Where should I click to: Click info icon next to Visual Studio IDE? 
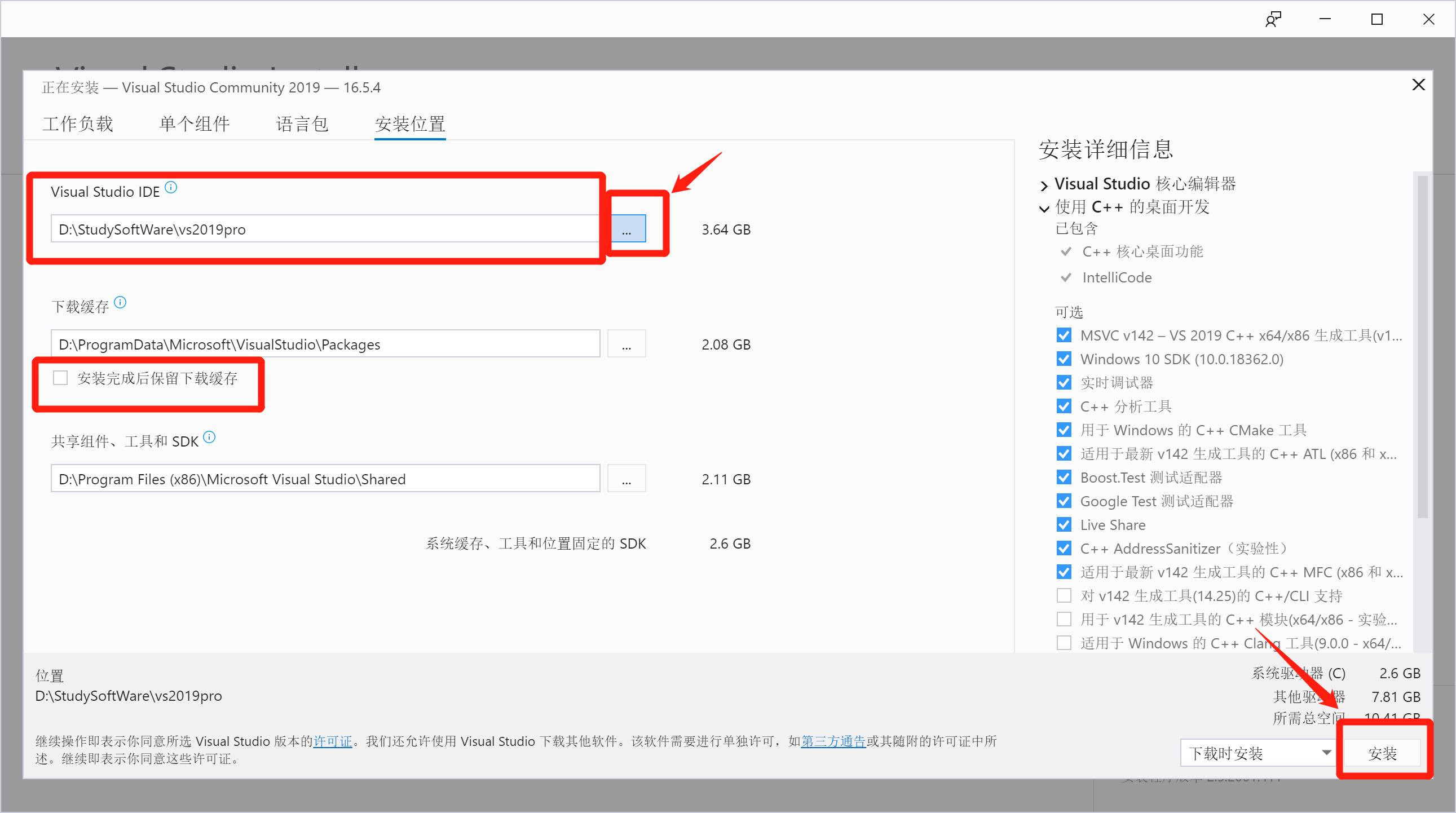(171, 187)
